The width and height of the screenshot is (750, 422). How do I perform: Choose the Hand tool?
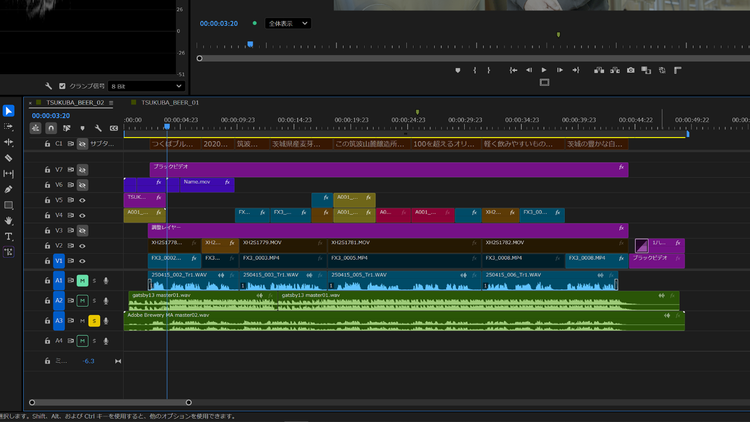coord(9,220)
